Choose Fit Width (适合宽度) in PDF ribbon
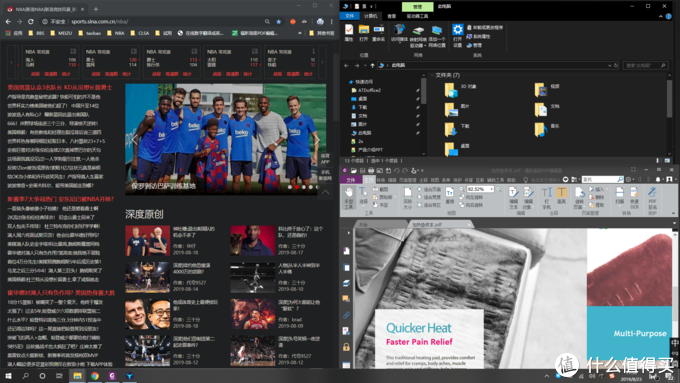Image resolution: width=680 pixels, height=383 pixels. pos(429,197)
